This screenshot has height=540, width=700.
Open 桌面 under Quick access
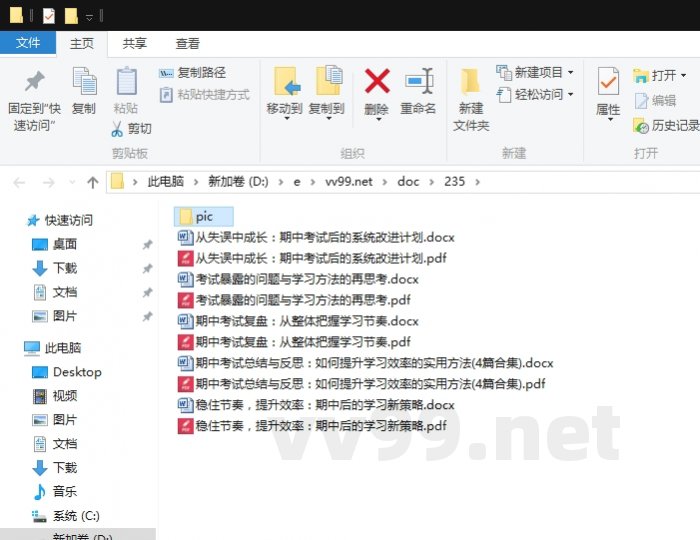(x=54, y=245)
